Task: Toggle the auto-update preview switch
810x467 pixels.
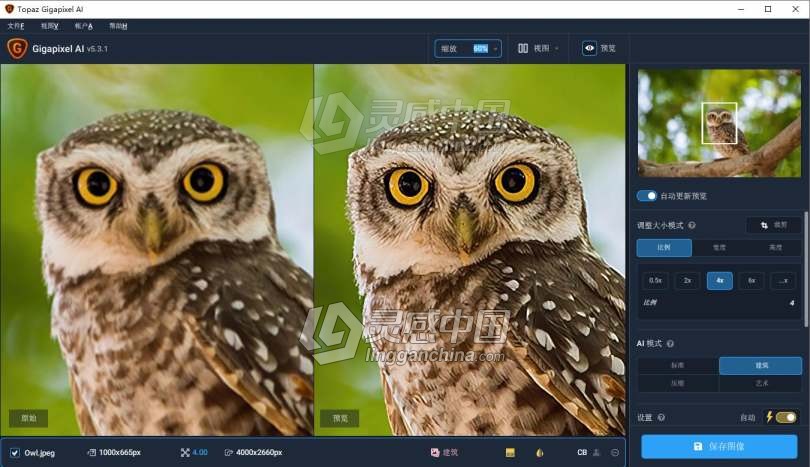Action: (646, 196)
